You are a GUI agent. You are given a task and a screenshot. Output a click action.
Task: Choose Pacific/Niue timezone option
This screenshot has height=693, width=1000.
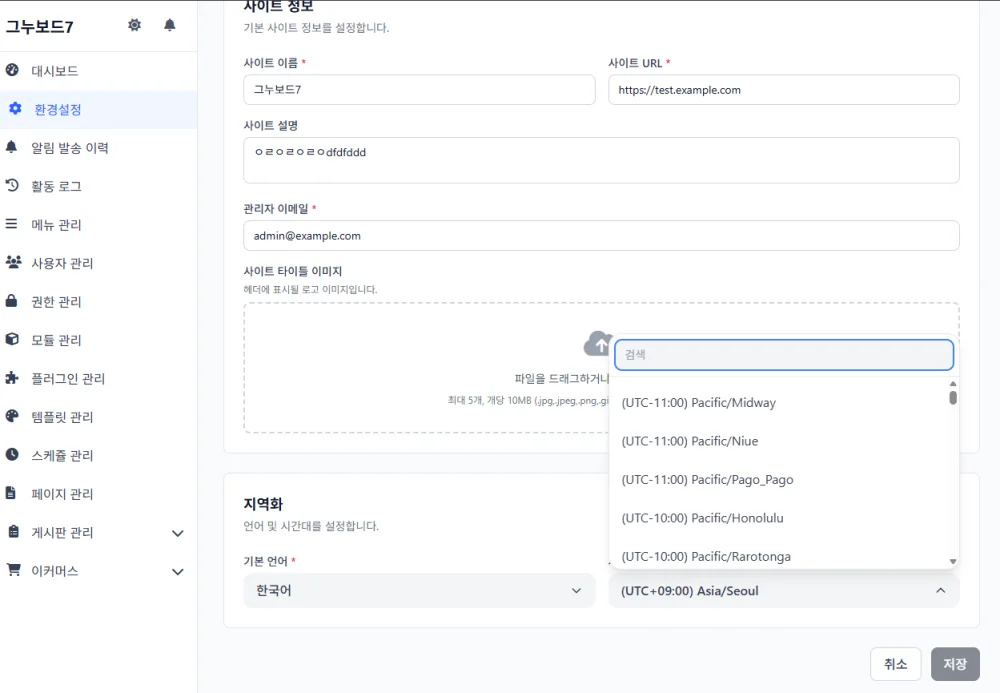point(779,441)
